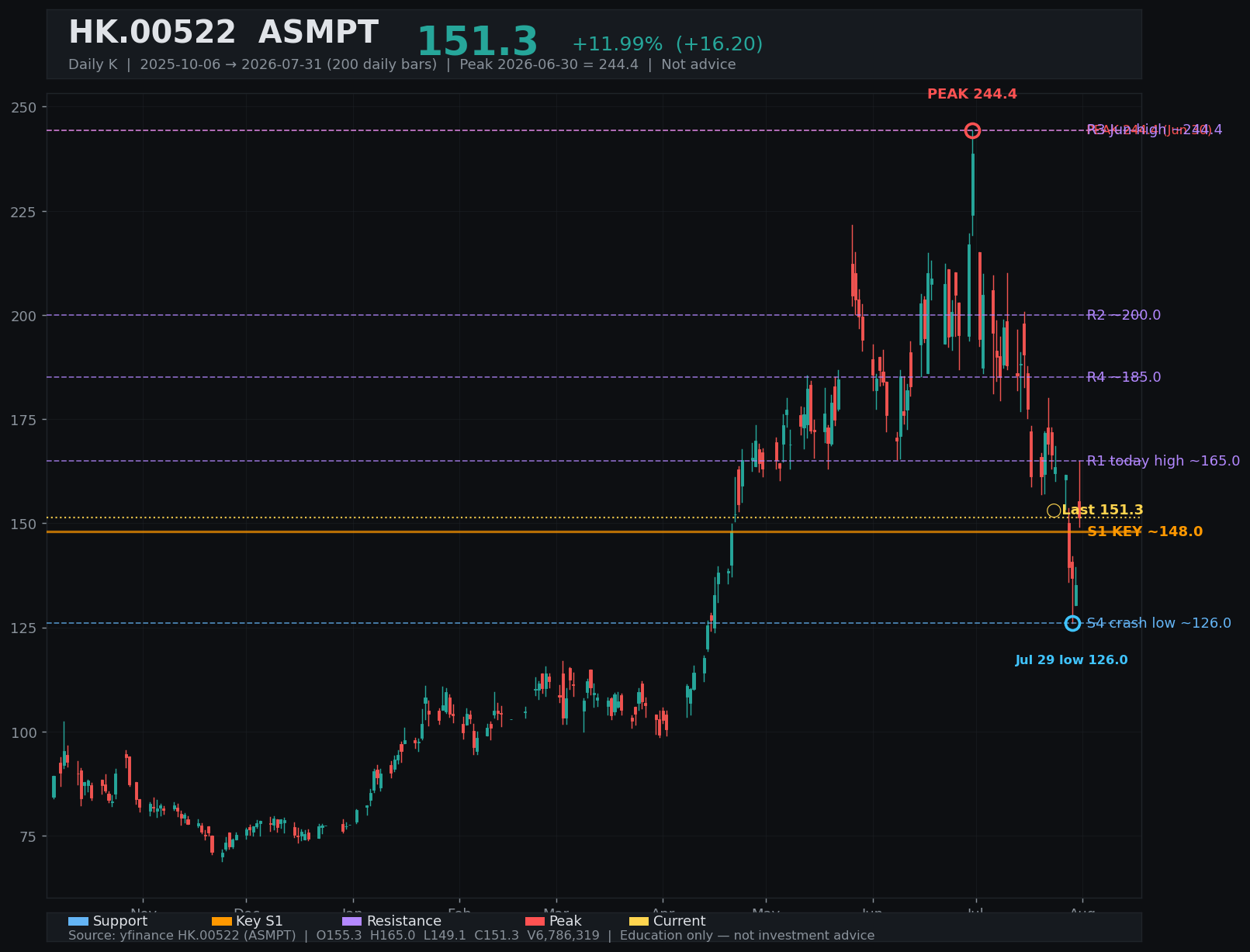Click the "Last 151.3" current price label
This screenshot has height=952, width=1250.
[1103, 510]
